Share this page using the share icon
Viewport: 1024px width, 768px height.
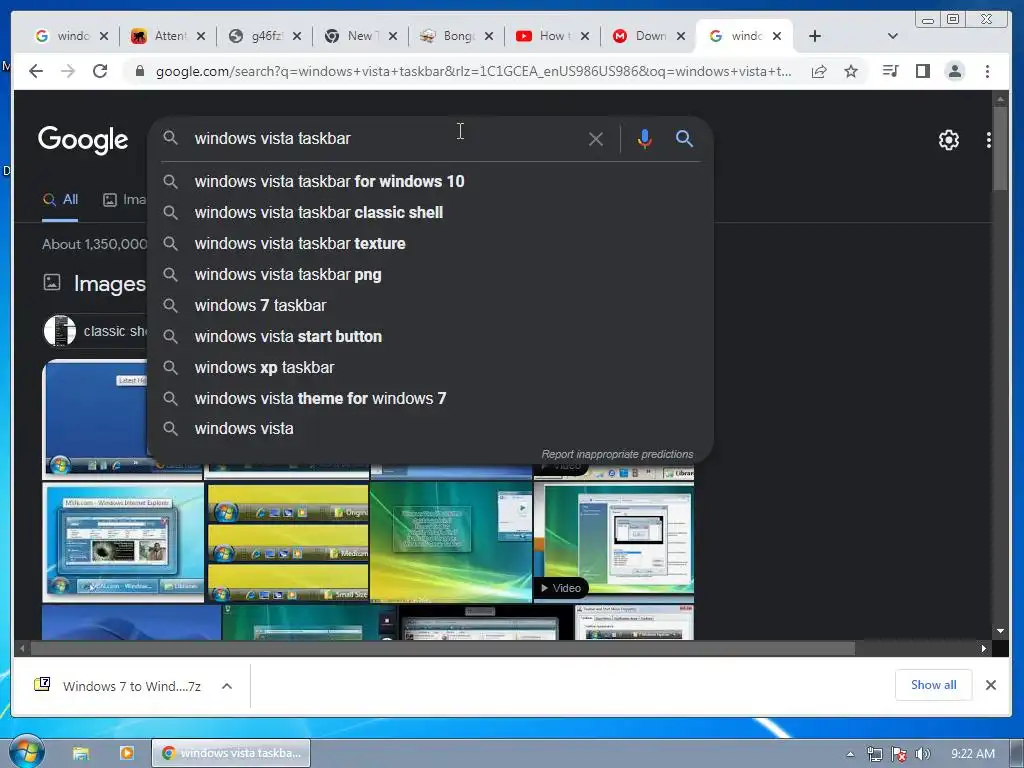pyautogui.click(x=819, y=71)
